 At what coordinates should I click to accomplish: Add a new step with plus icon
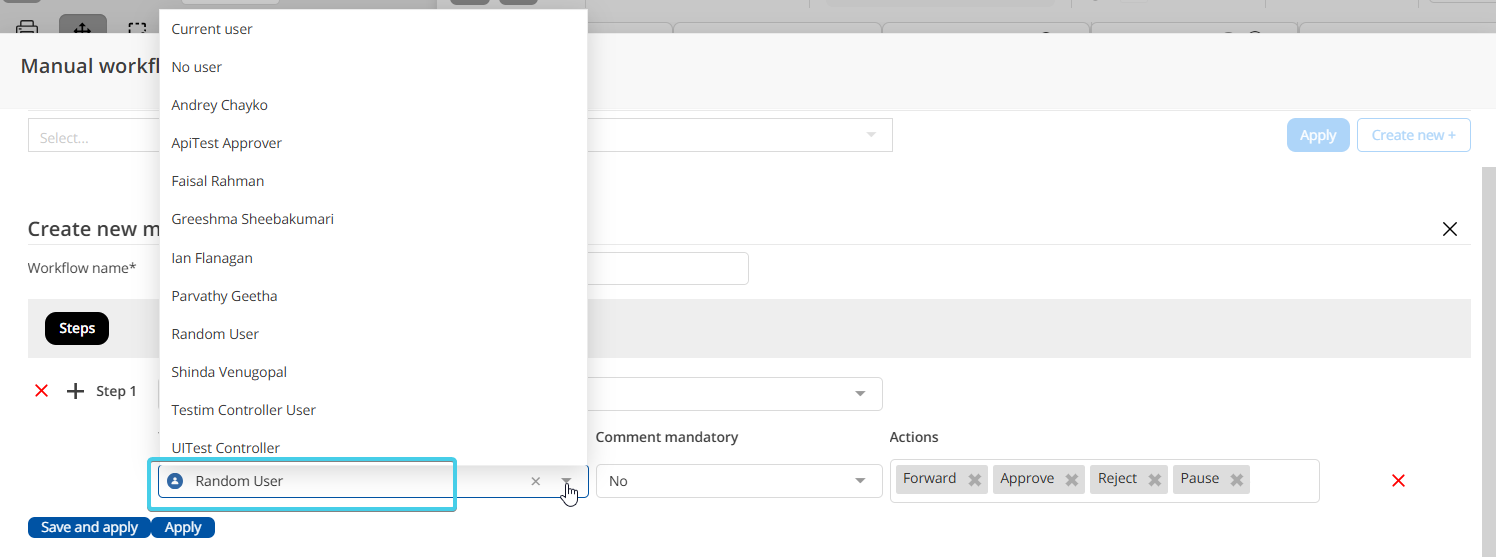(75, 391)
